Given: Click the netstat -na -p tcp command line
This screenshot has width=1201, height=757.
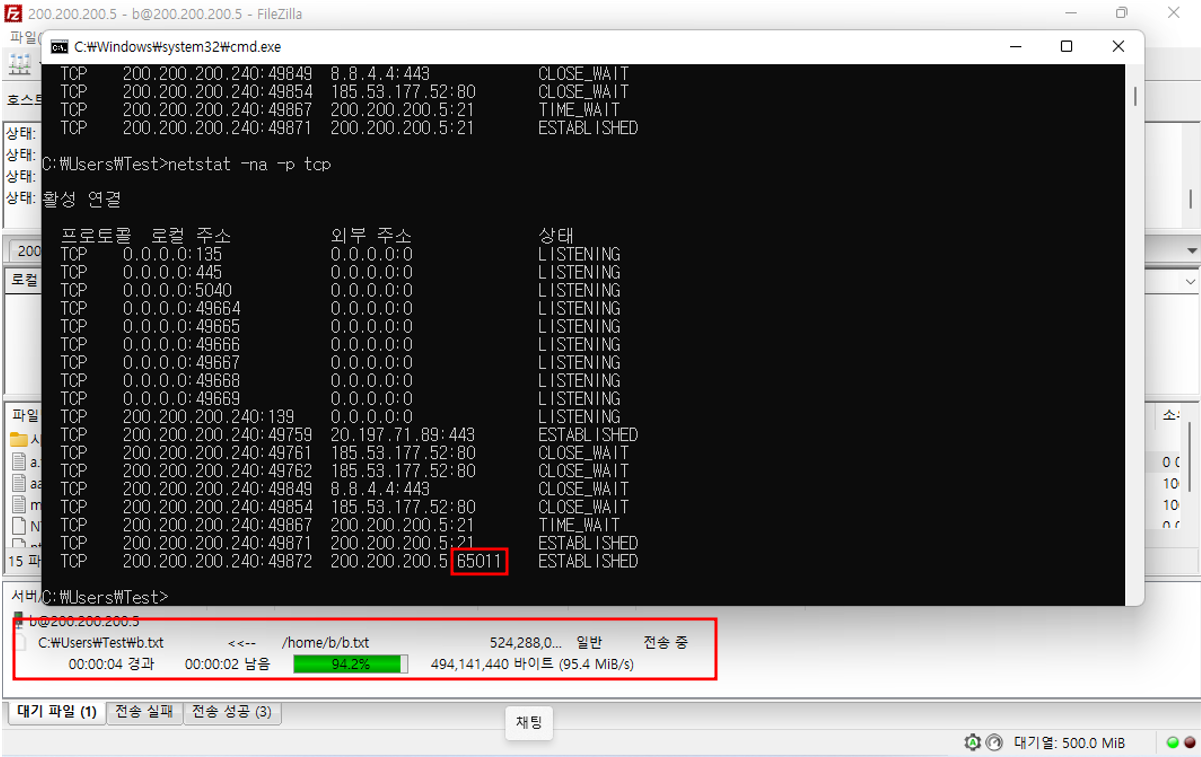Looking at the screenshot, I should (x=250, y=164).
